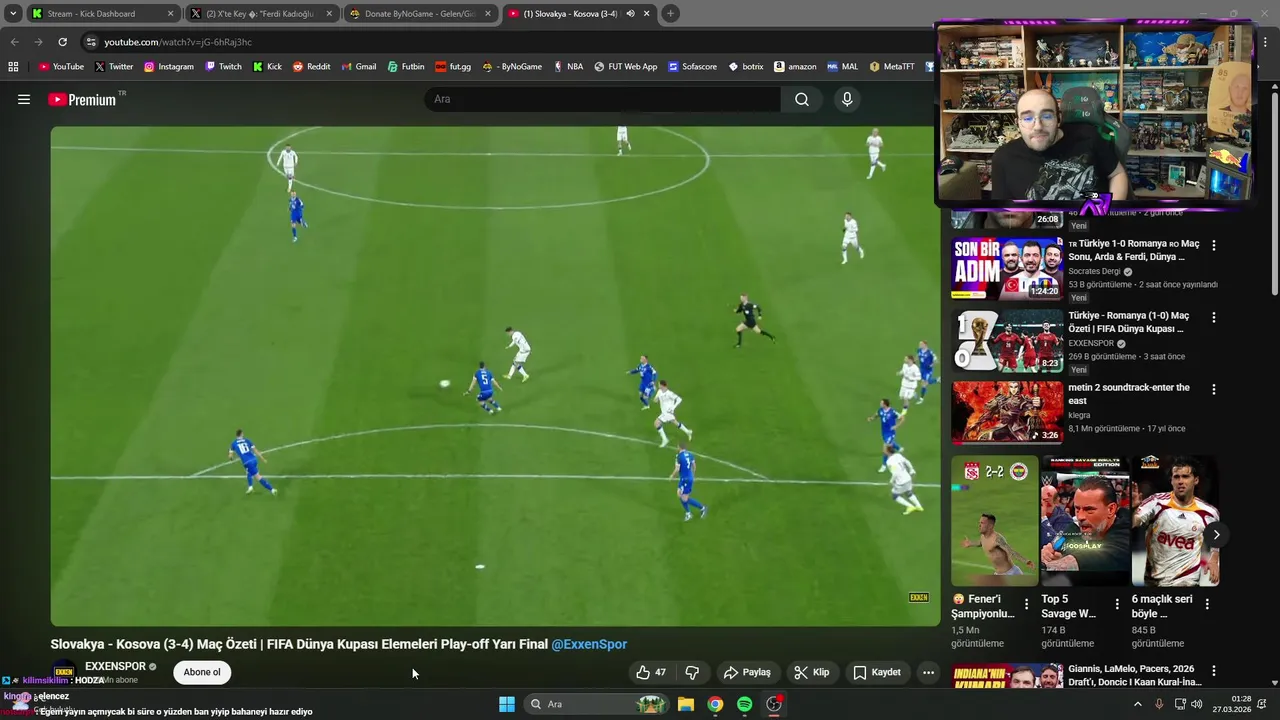
Task: Open the Instagram bookmark
Action: click(169, 67)
